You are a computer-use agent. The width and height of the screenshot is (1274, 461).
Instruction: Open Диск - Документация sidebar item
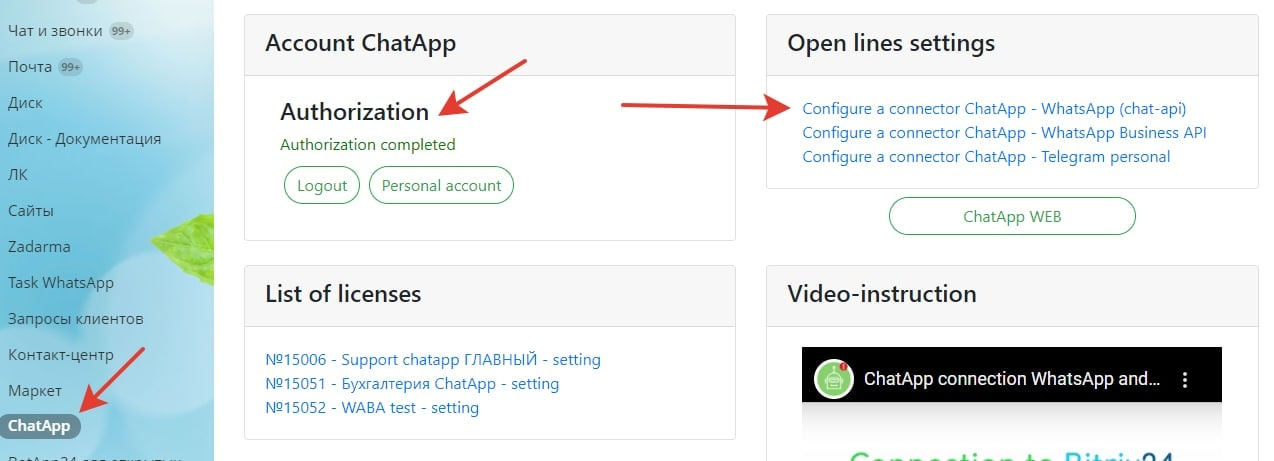(x=84, y=139)
